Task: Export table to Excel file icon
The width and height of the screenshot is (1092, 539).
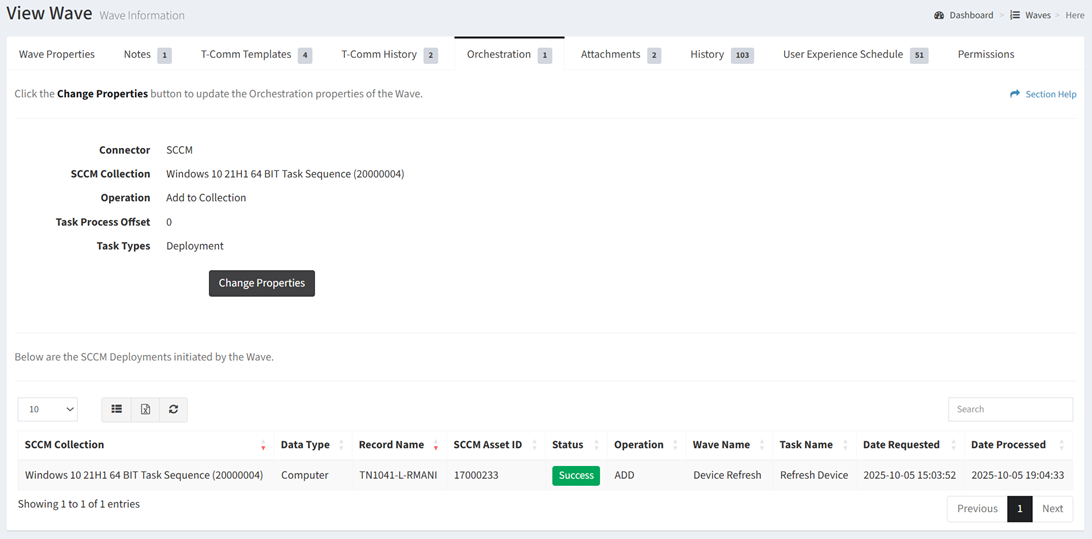Action: (x=145, y=409)
